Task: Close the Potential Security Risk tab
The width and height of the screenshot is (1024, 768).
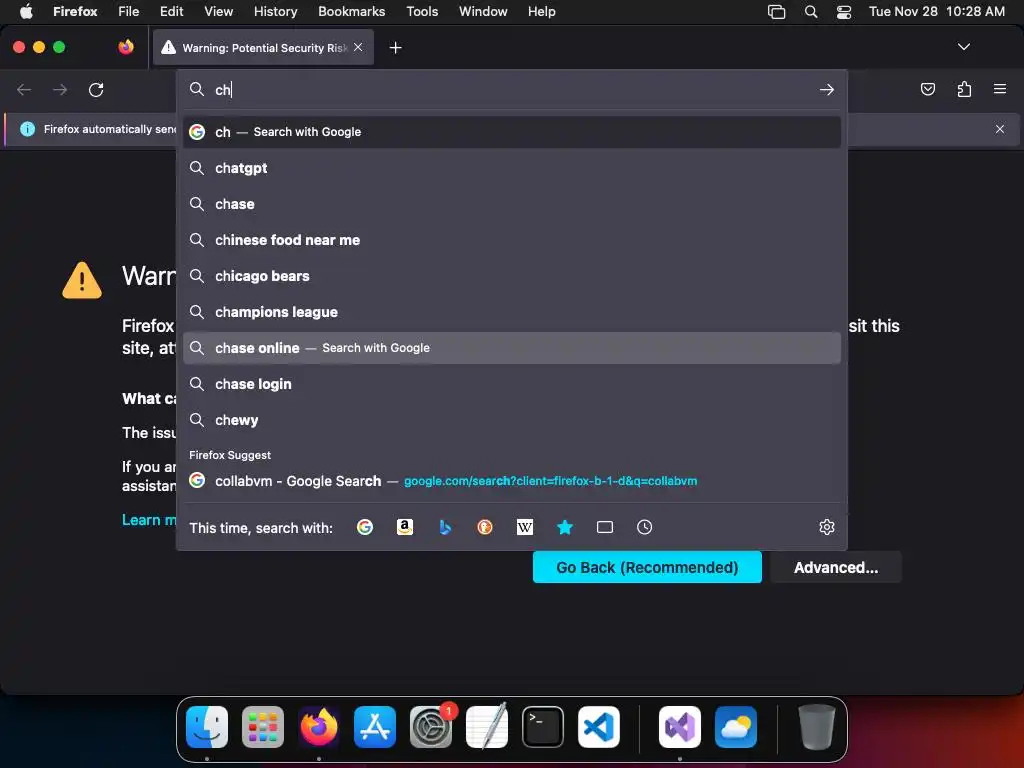Action: 358,47
